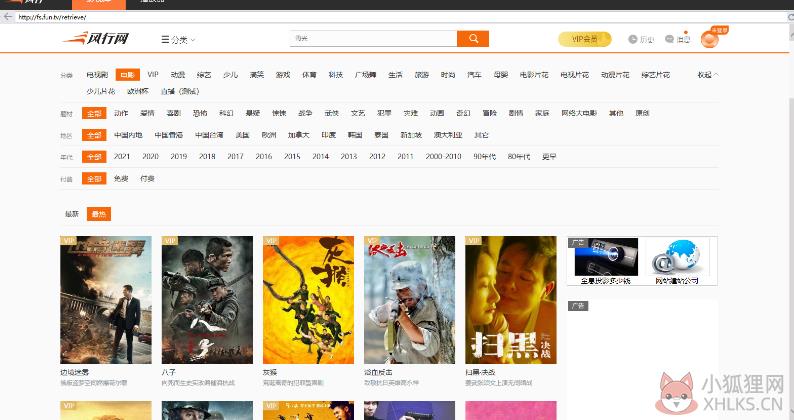This screenshot has width=794, height=420.
Task: Click the globe advertisement image
Action: (677, 257)
